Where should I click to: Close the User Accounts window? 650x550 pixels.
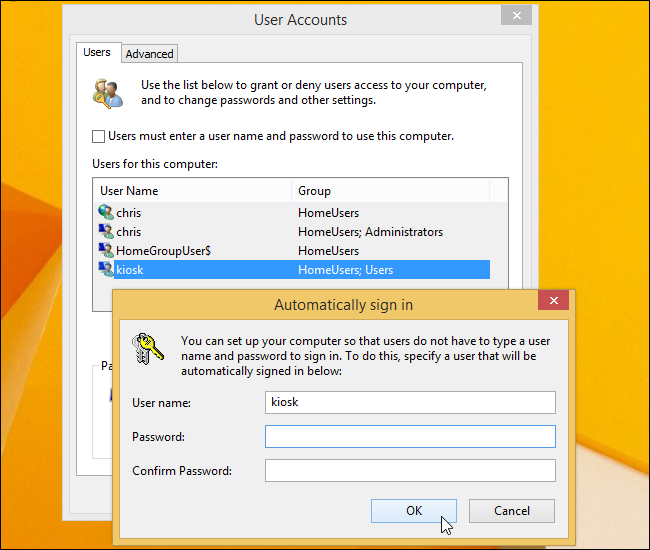point(516,16)
